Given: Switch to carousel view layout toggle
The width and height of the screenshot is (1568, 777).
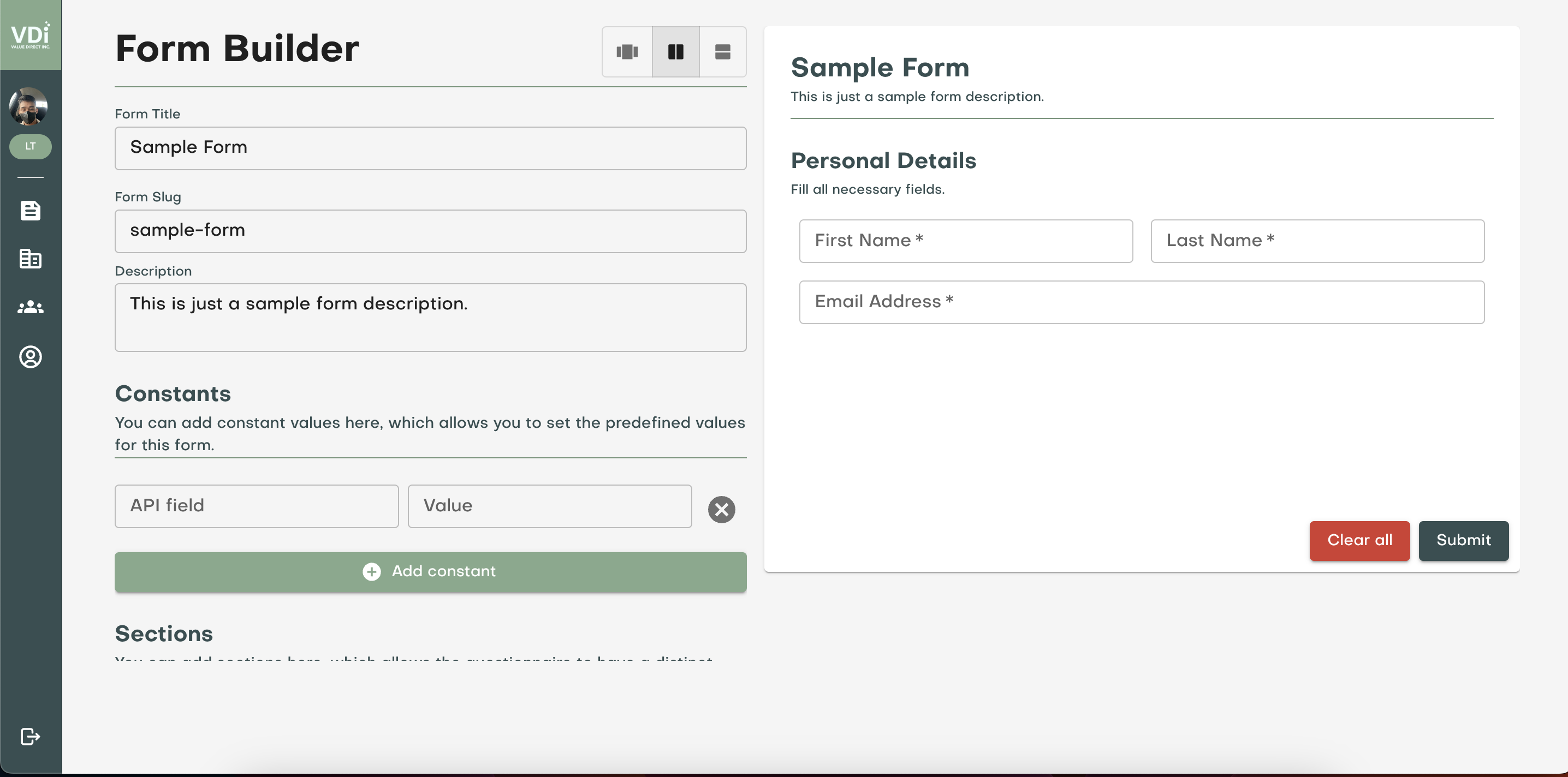Looking at the screenshot, I should [x=627, y=52].
